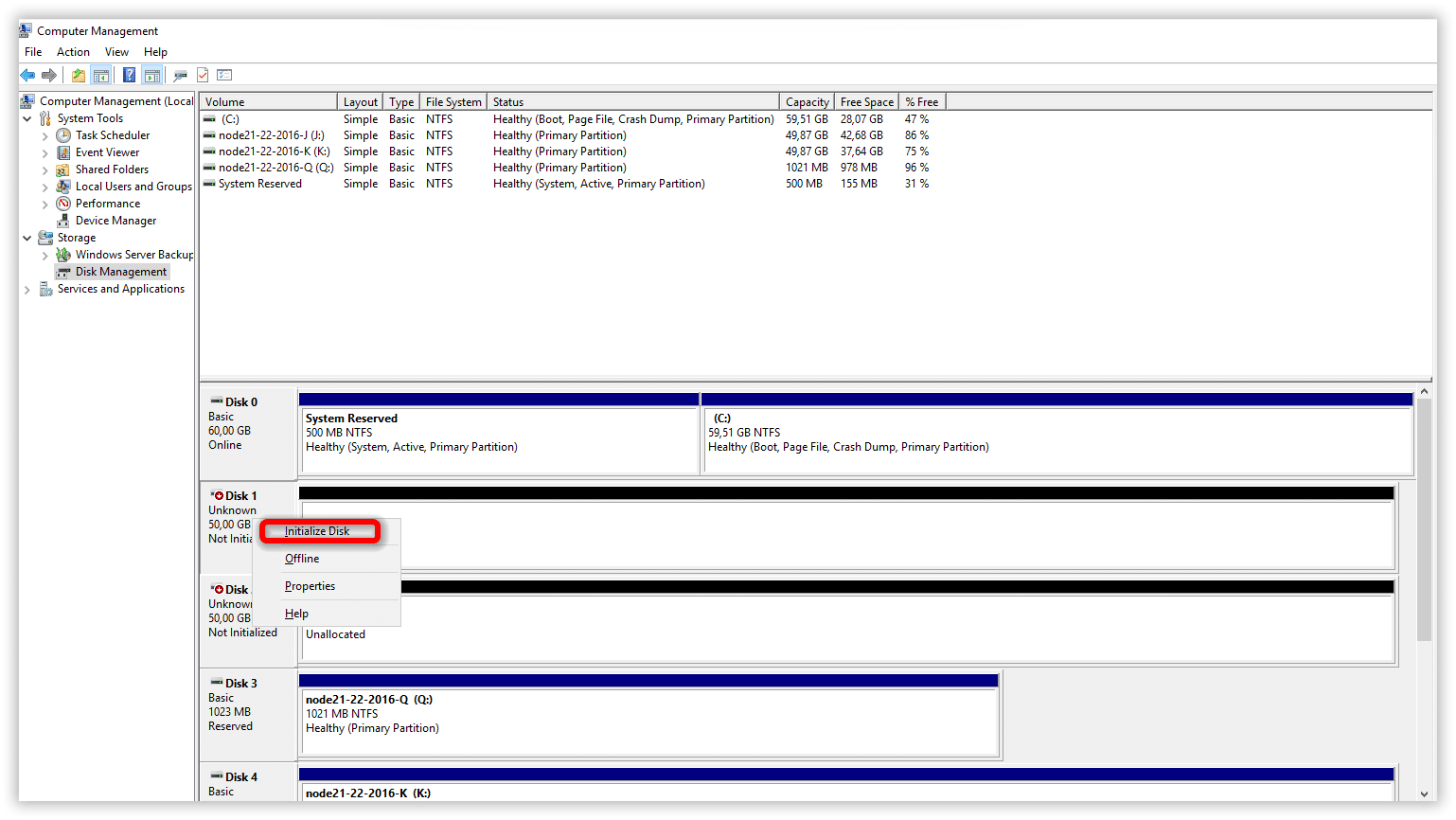Viewport: 1456px width, 820px height.
Task: Click the blue Help question mark icon
Action: click(x=129, y=75)
